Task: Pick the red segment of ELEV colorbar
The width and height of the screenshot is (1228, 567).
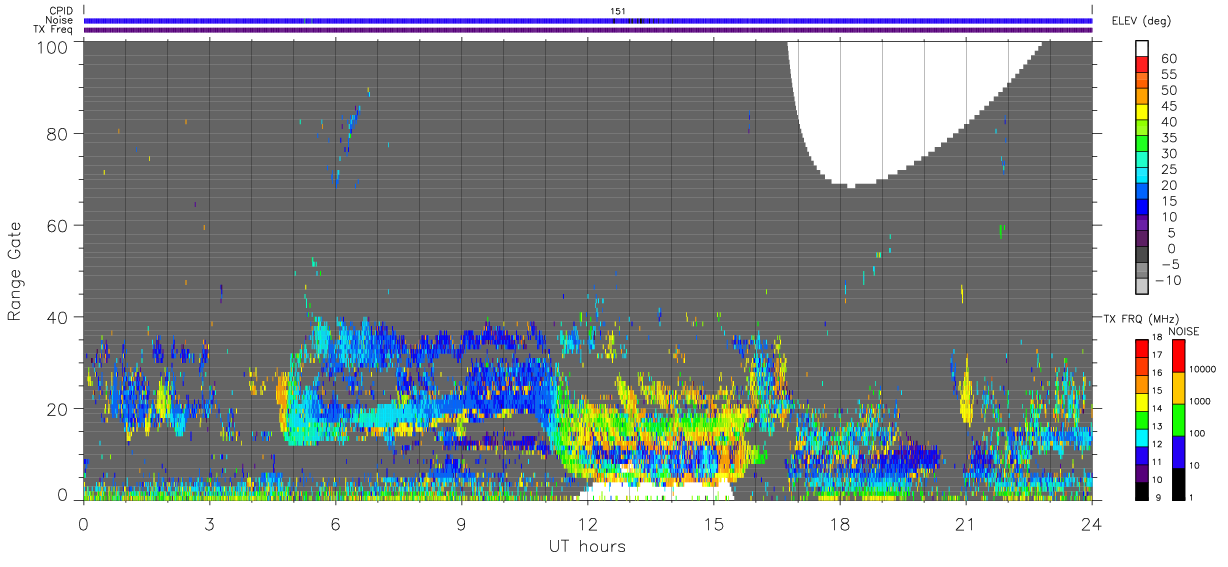Action: [x=1142, y=65]
